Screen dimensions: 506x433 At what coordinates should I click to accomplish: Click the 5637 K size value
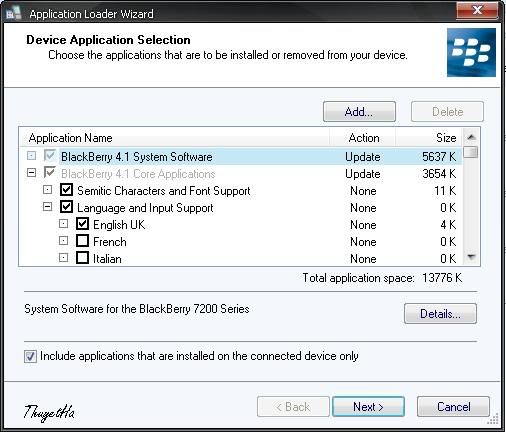point(439,157)
